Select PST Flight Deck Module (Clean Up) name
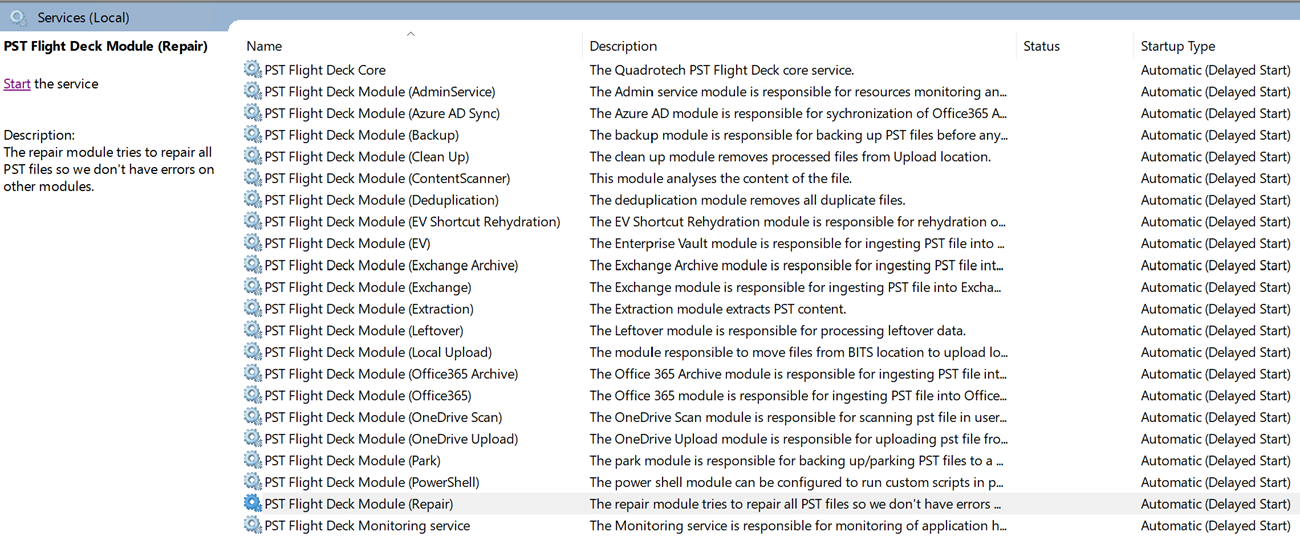The image size is (1300, 536). point(367,157)
